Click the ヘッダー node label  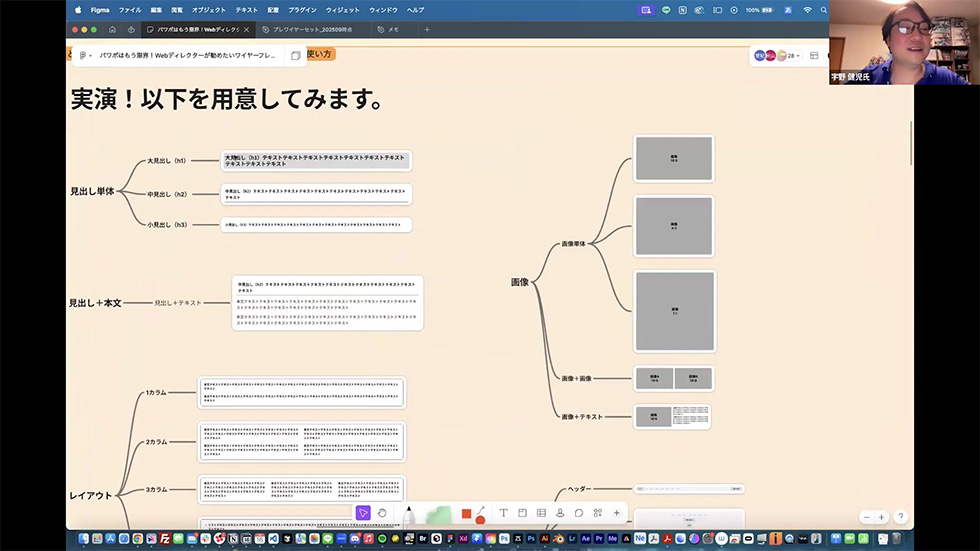(579, 489)
